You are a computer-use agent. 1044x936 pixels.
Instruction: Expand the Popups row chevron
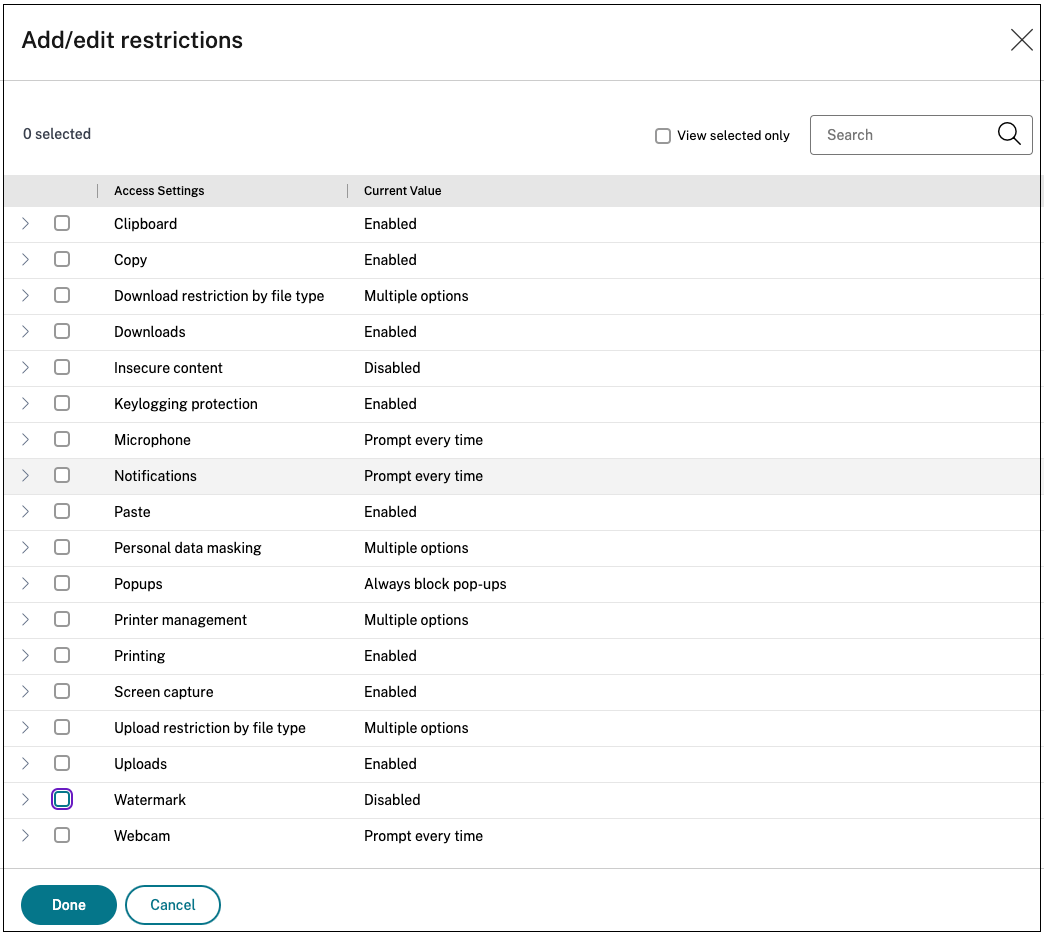pyautogui.click(x=26, y=584)
